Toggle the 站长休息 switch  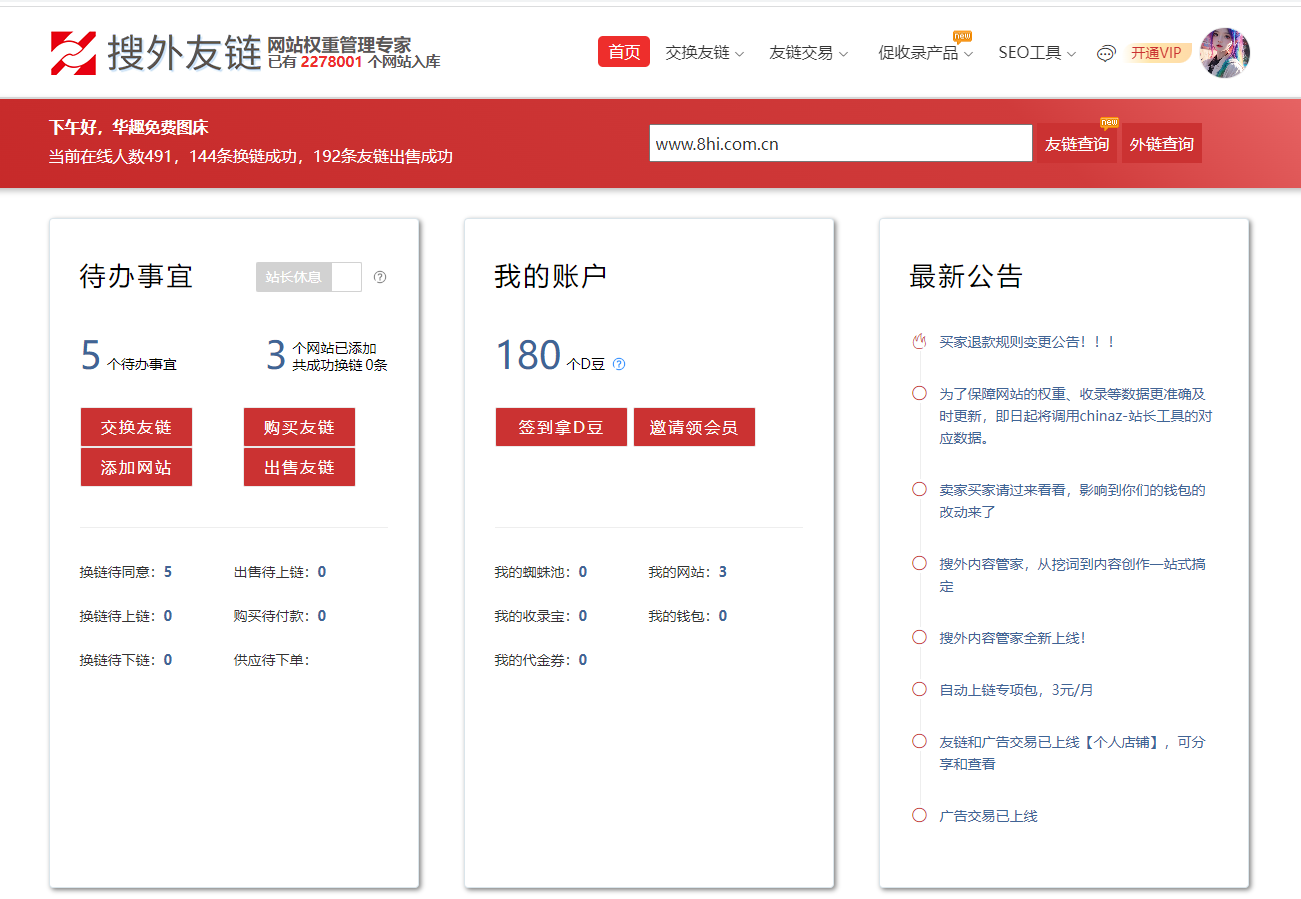(x=308, y=277)
